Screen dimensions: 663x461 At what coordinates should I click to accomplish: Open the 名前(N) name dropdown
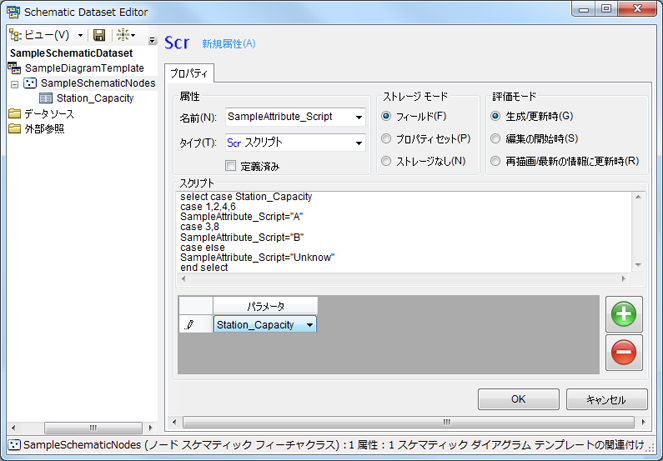tap(358, 117)
